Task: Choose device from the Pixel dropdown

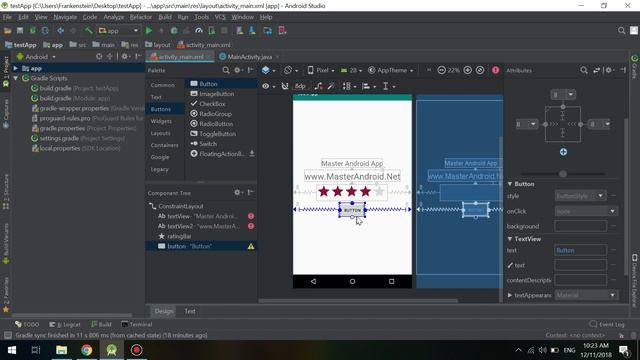Action: point(321,70)
